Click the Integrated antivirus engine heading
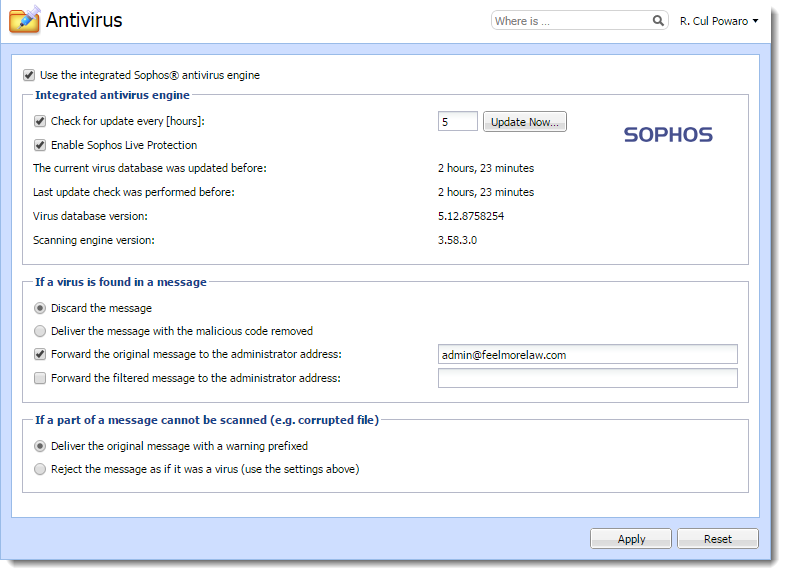This screenshot has height=575, width=786. [112, 95]
